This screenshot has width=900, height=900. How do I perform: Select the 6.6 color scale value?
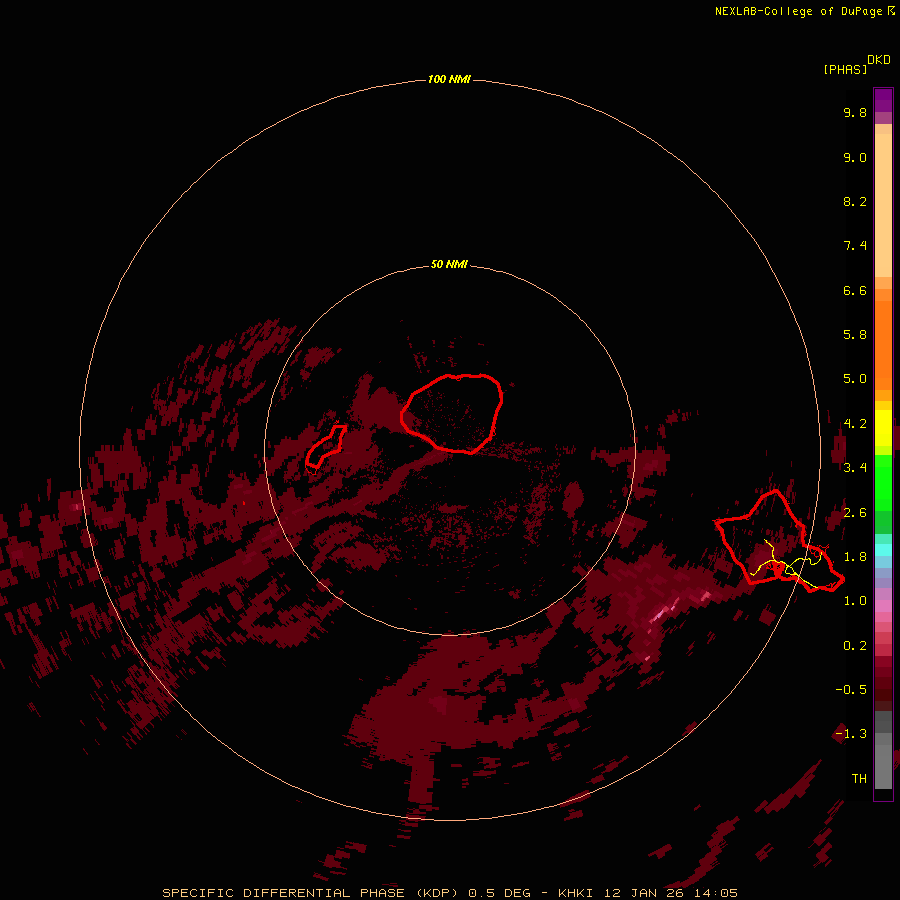click(855, 290)
